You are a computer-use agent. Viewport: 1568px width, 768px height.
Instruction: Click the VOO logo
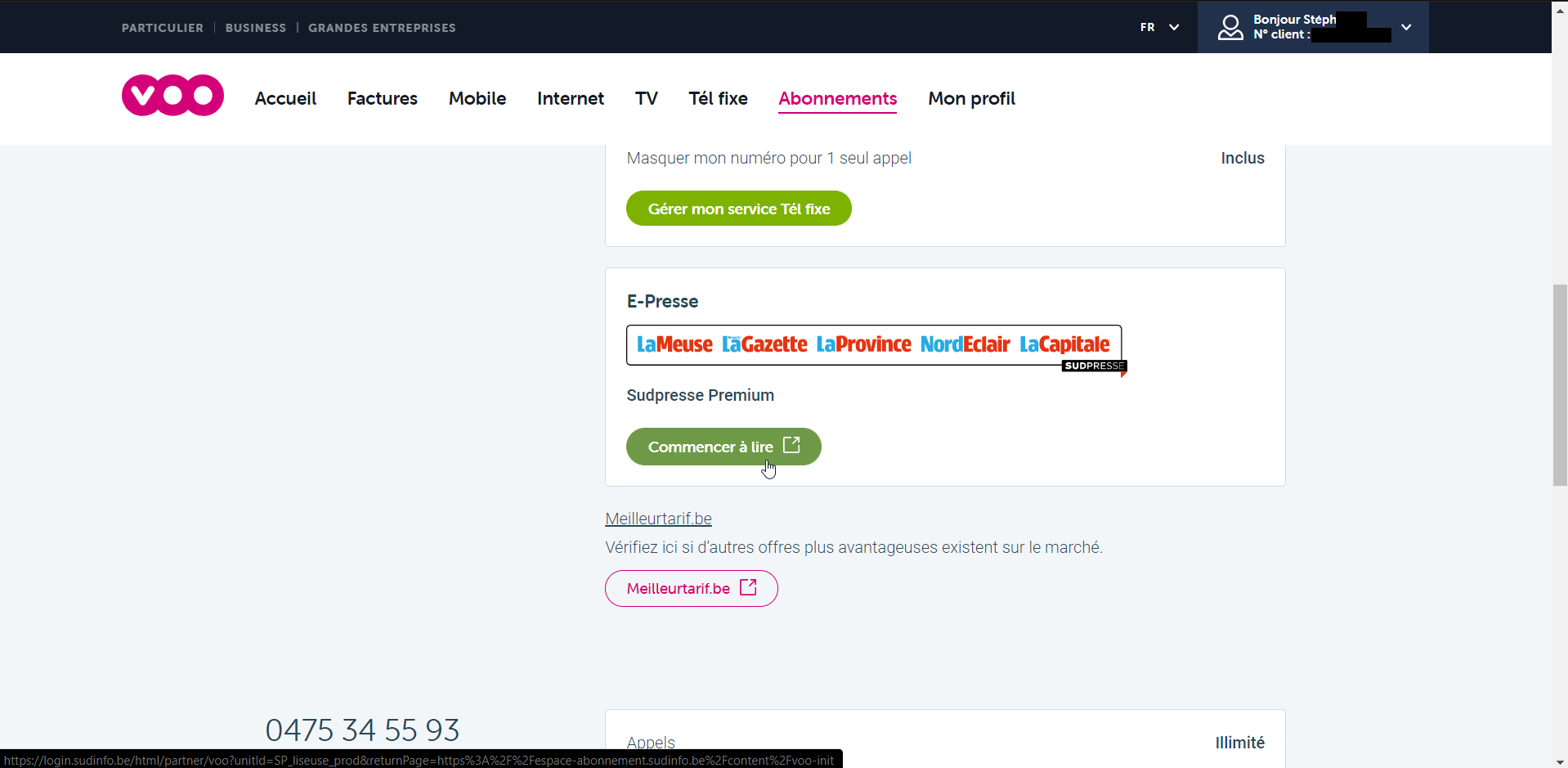[172, 96]
